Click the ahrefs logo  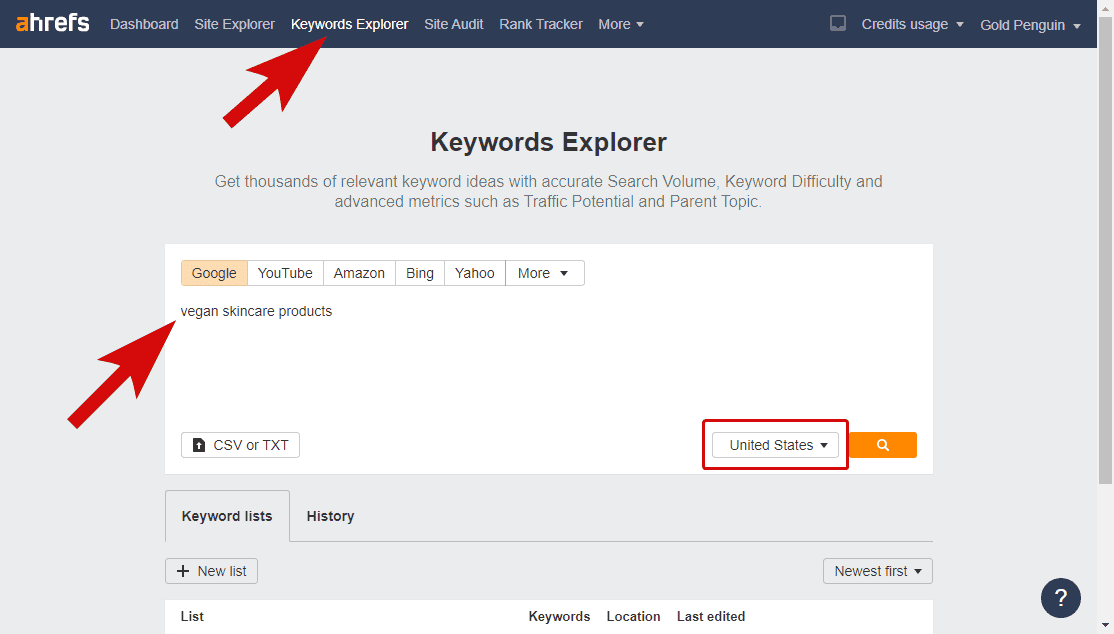(x=53, y=23)
